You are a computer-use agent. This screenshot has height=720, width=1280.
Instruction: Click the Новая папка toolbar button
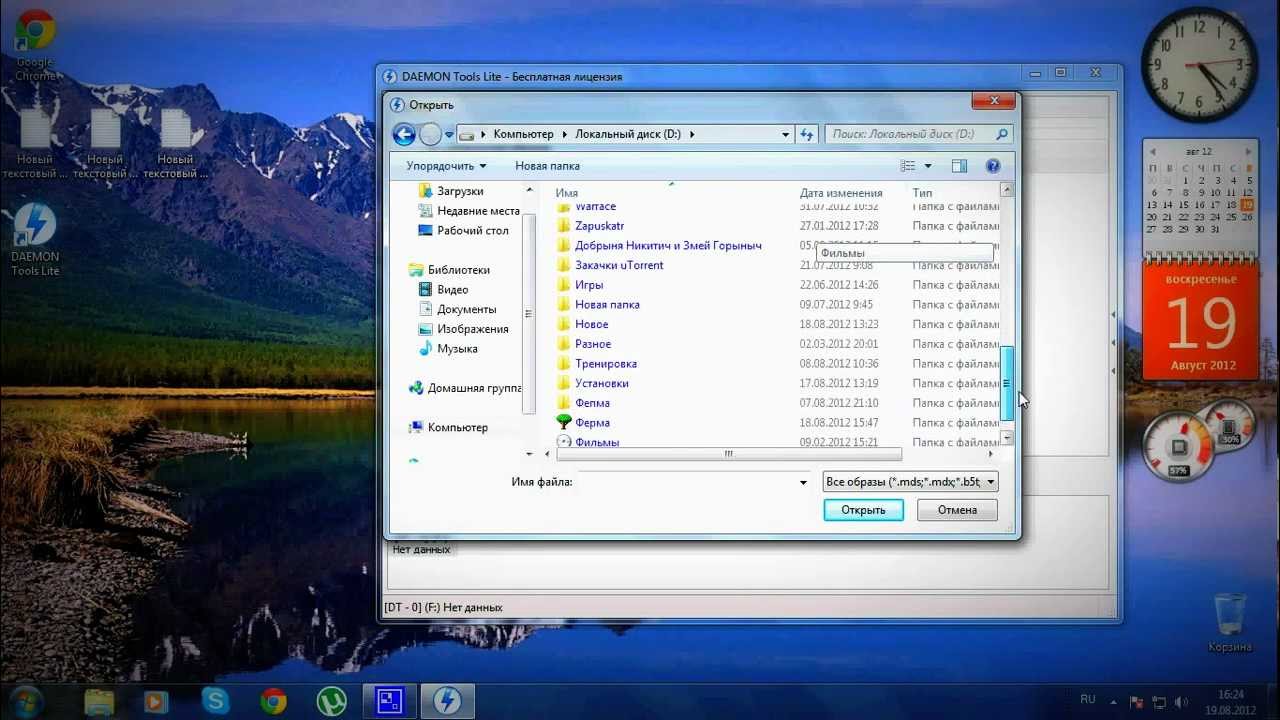pyautogui.click(x=547, y=166)
